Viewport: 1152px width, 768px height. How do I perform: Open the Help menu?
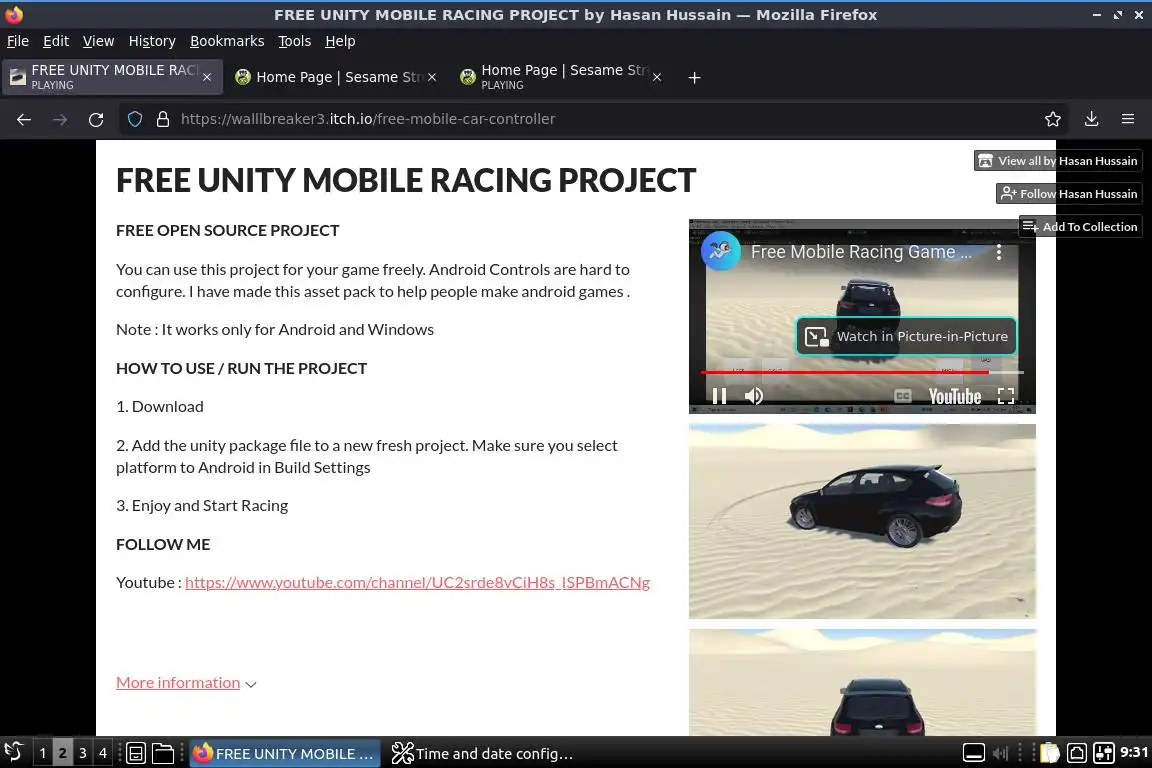pos(340,41)
